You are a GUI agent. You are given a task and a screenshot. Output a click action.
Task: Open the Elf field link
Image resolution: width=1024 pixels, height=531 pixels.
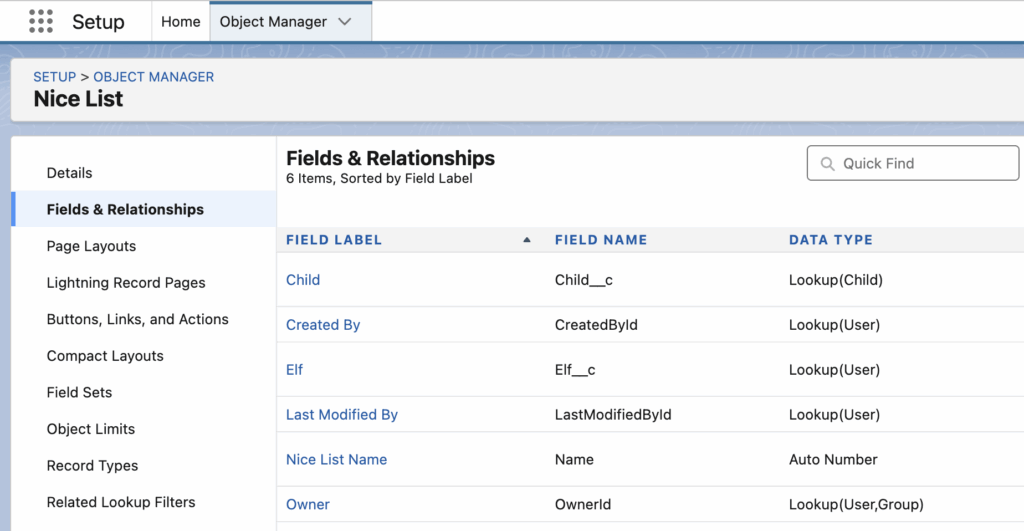pyautogui.click(x=294, y=370)
